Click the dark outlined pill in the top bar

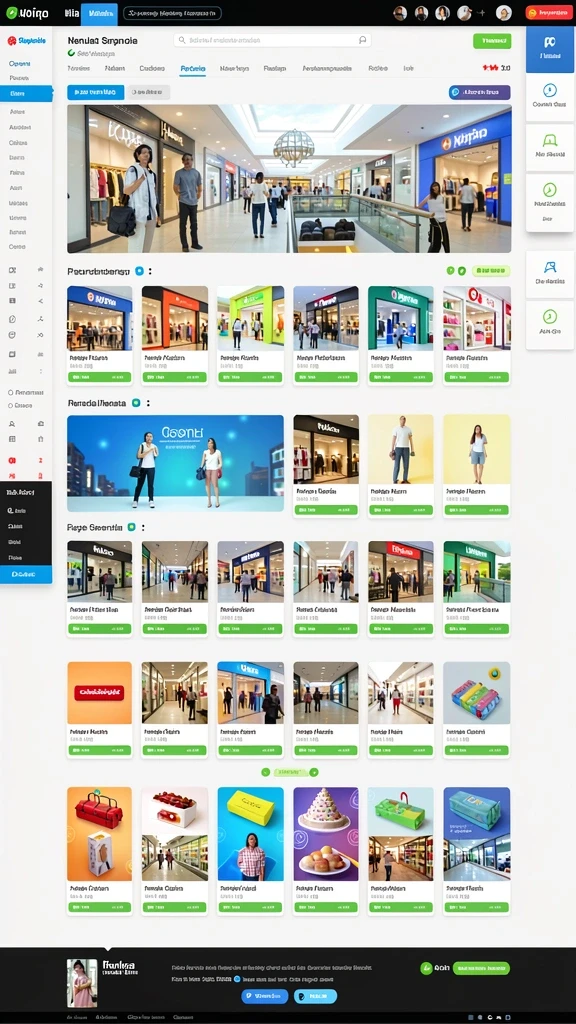(x=172, y=13)
